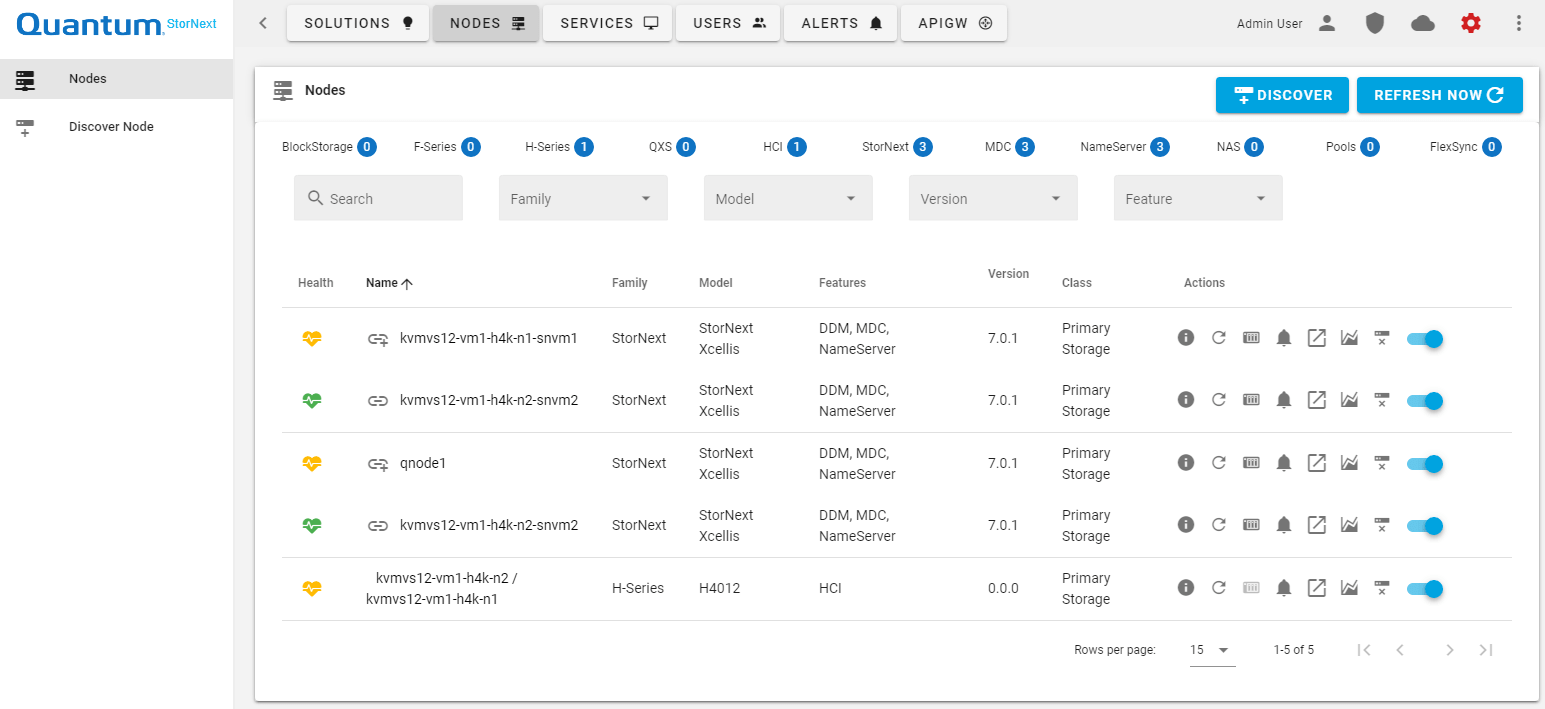Switch to the Services tab
Image resolution: width=1545 pixels, height=709 pixels.
pos(609,23)
